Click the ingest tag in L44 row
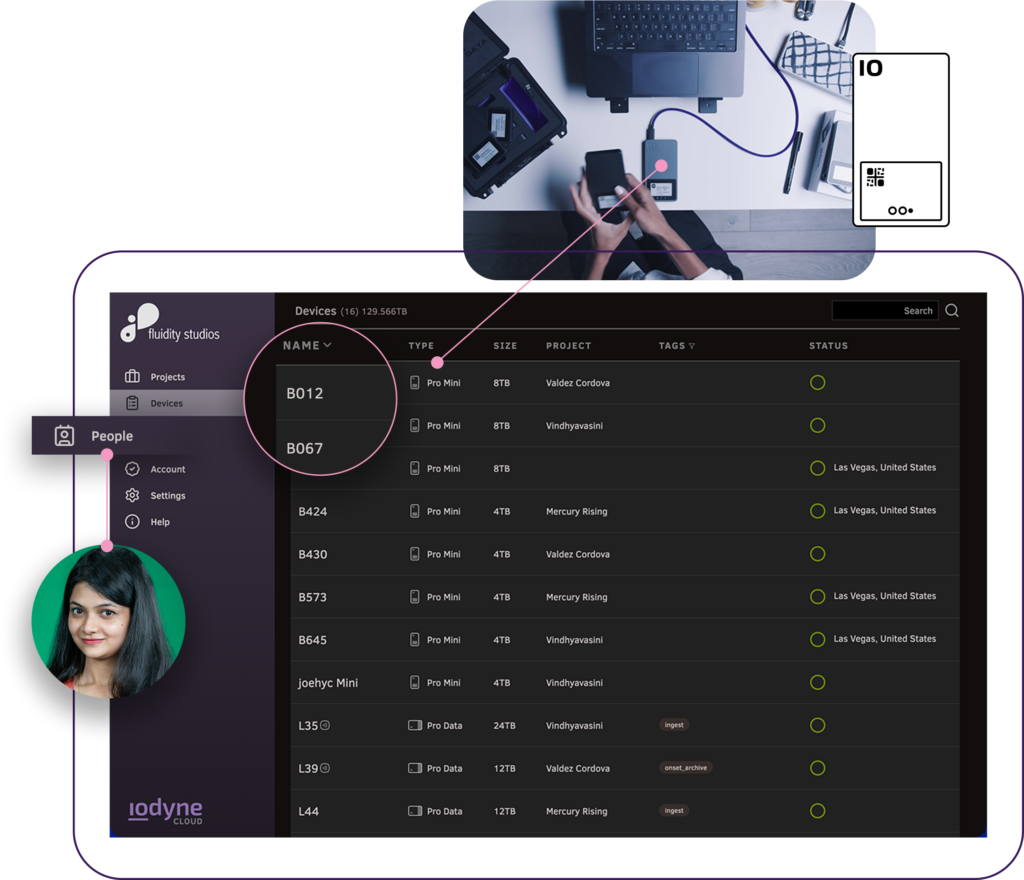The height and width of the screenshot is (880, 1024). 674,811
